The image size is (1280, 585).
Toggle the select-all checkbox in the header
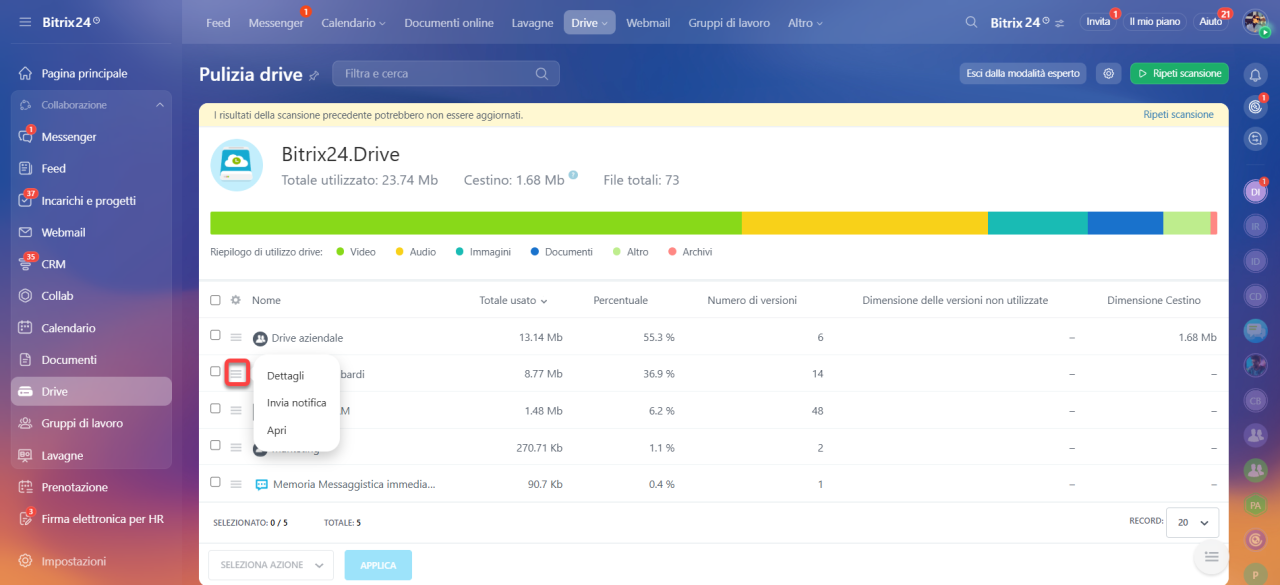click(215, 300)
